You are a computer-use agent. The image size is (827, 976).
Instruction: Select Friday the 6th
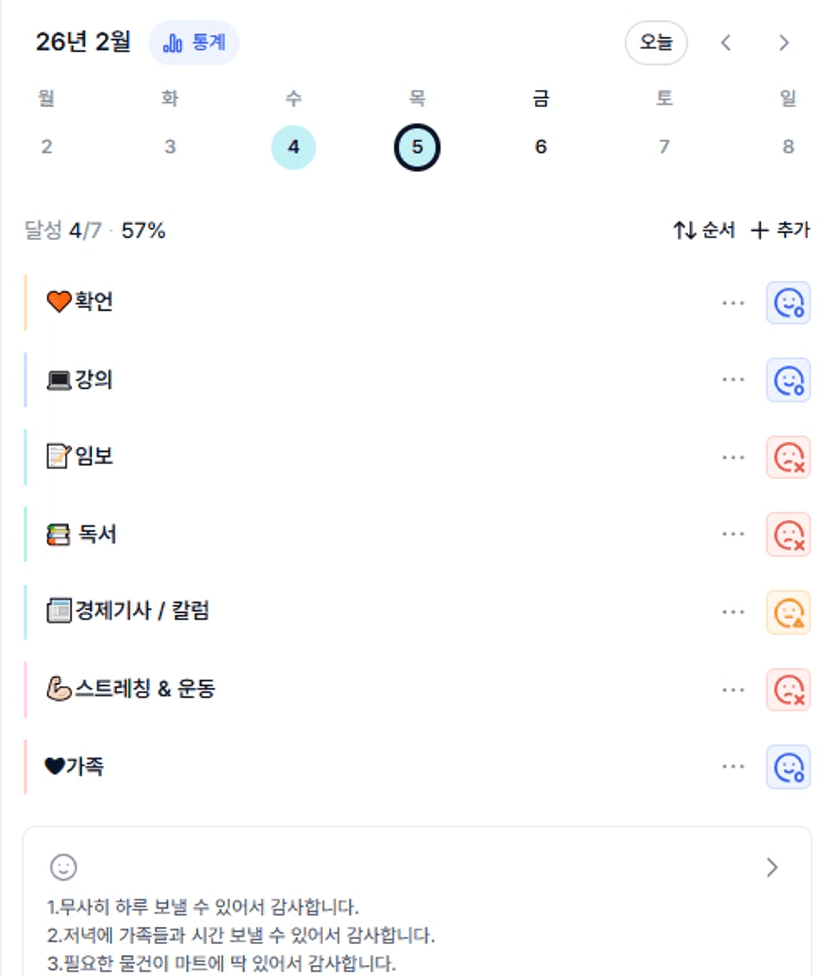(541, 148)
